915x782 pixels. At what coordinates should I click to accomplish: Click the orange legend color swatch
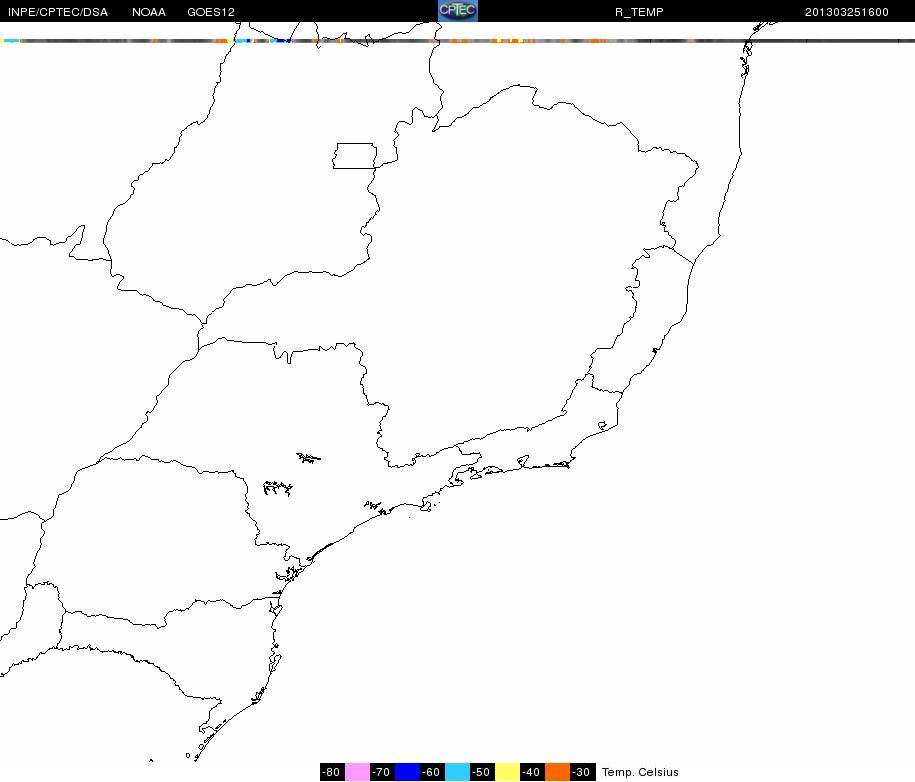click(x=557, y=771)
